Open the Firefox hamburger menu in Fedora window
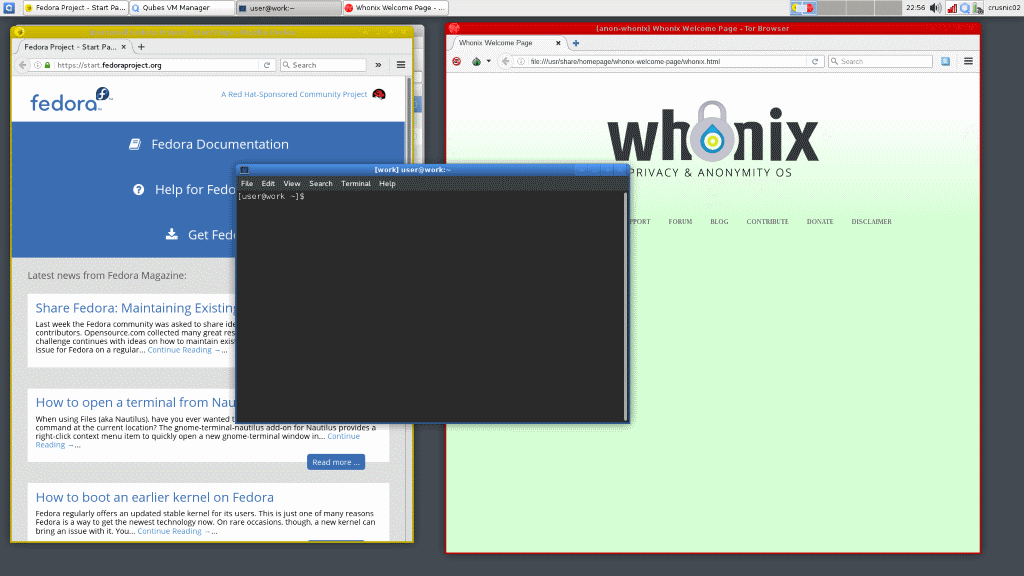This screenshot has width=1024, height=576. point(401,65)
